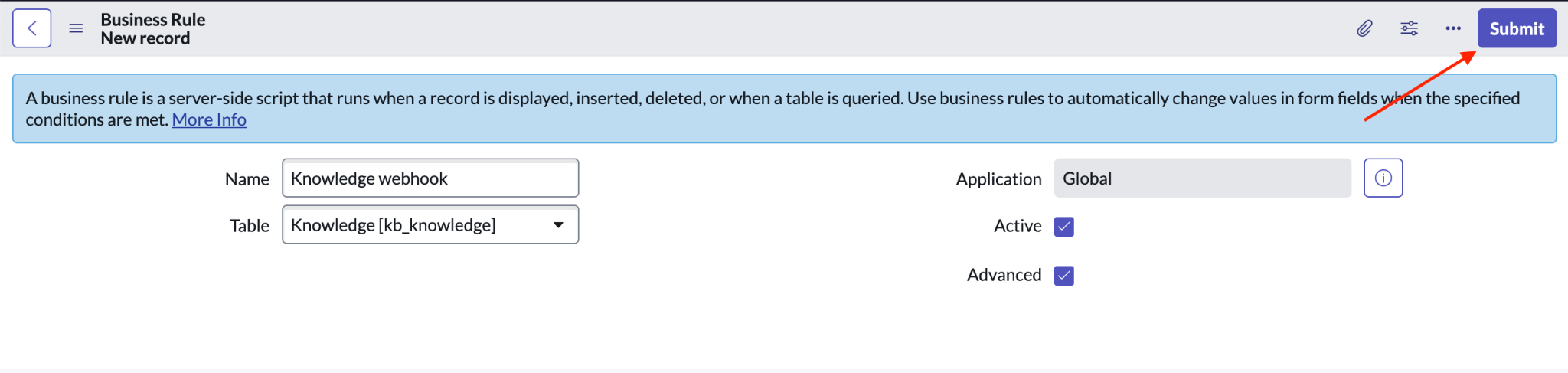Click the Application field showing Global
The image size is (1568, 373).
(x=1202, y=178)
